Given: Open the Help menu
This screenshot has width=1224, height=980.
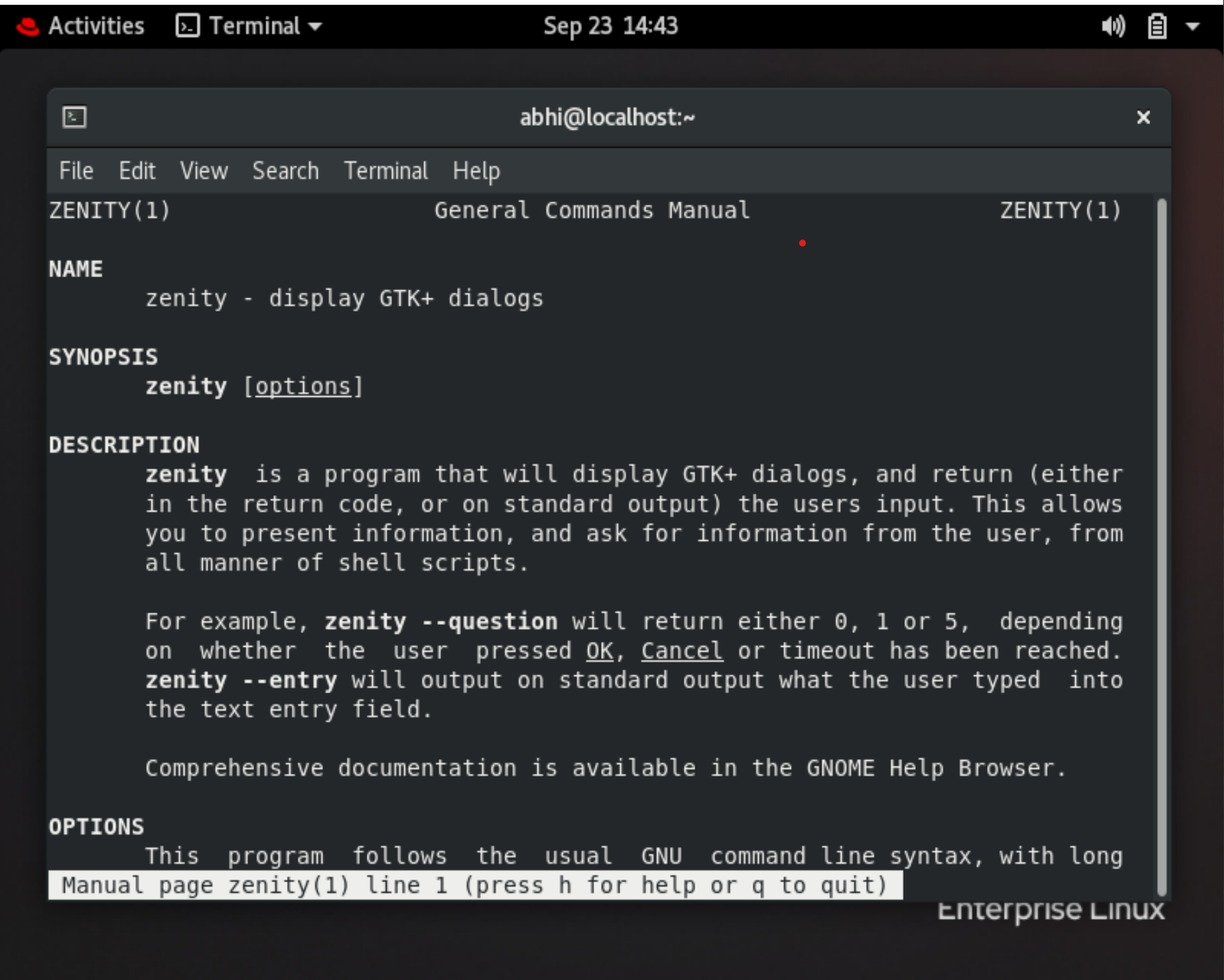Looking at the screenshot, I should pos(476,171).
